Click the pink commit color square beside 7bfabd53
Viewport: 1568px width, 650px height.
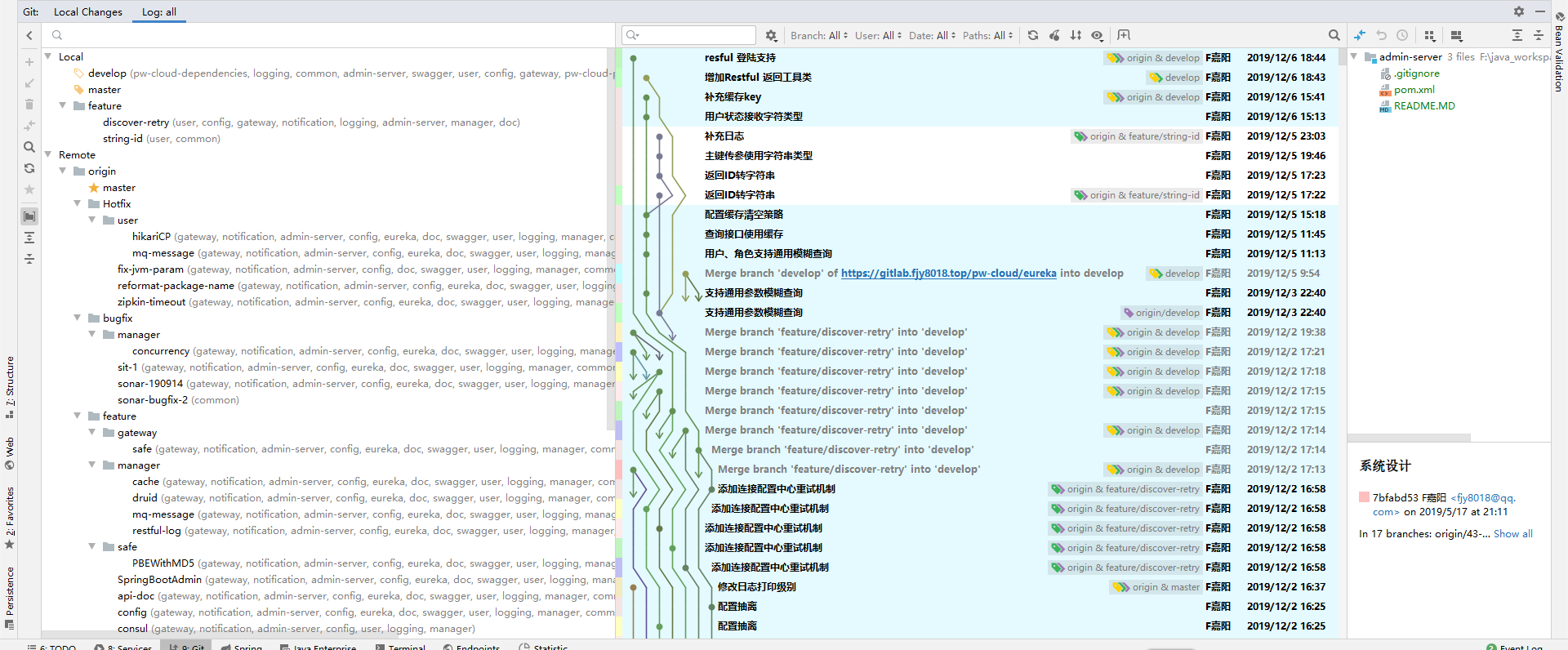[x=1364, y=497]
